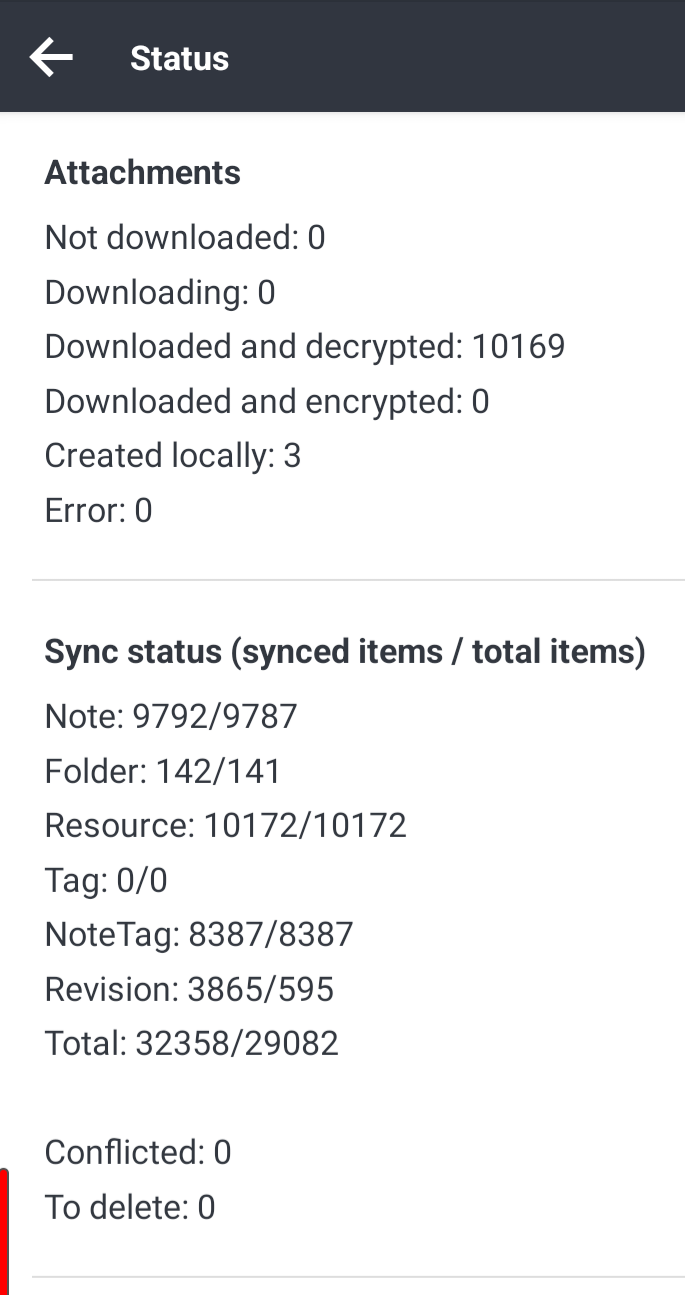
Task: Click the 'Conflicted: 0' entry
Action: [137, 1152]
